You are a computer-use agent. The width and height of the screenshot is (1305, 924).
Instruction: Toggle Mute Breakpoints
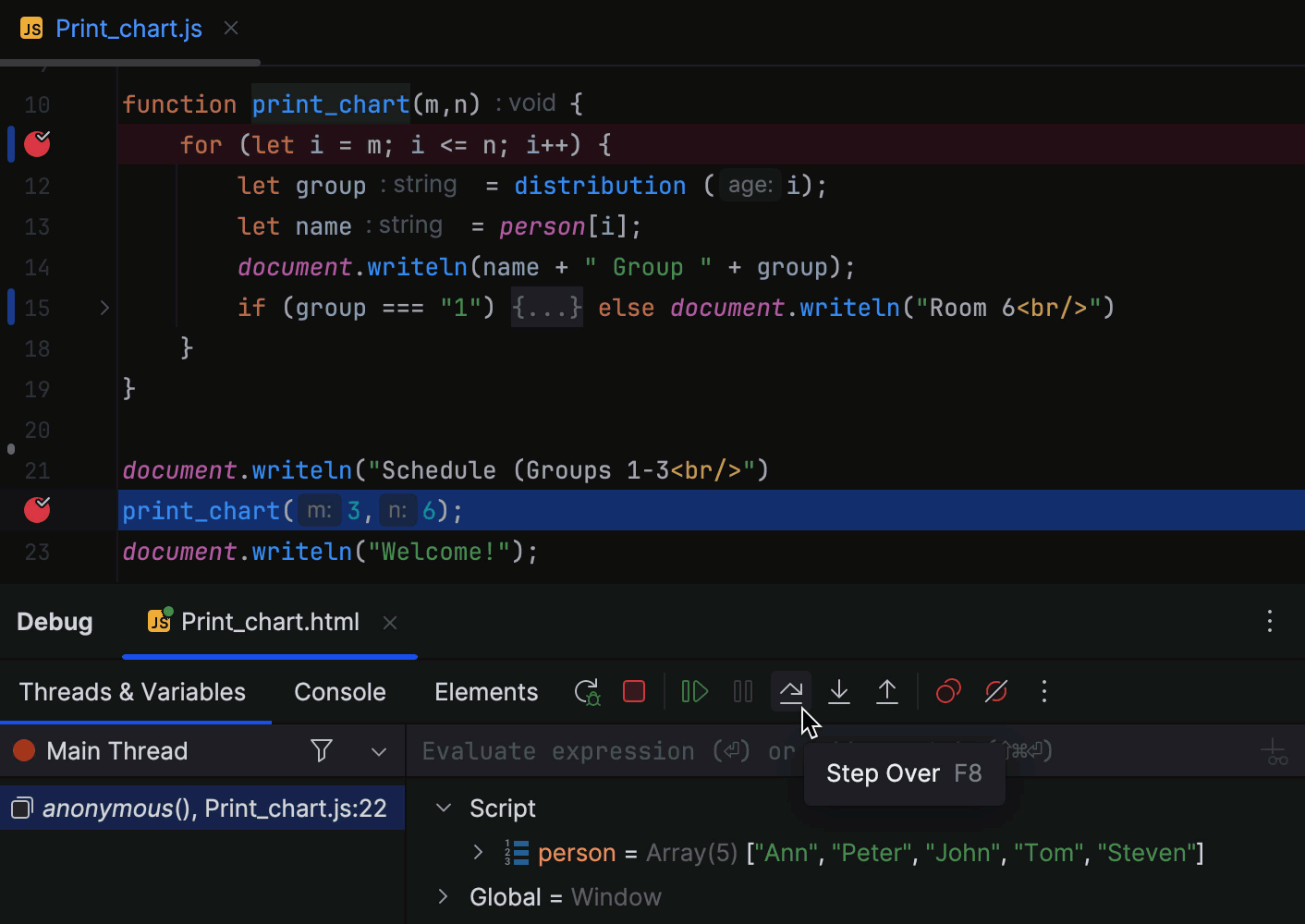(996, 692)
